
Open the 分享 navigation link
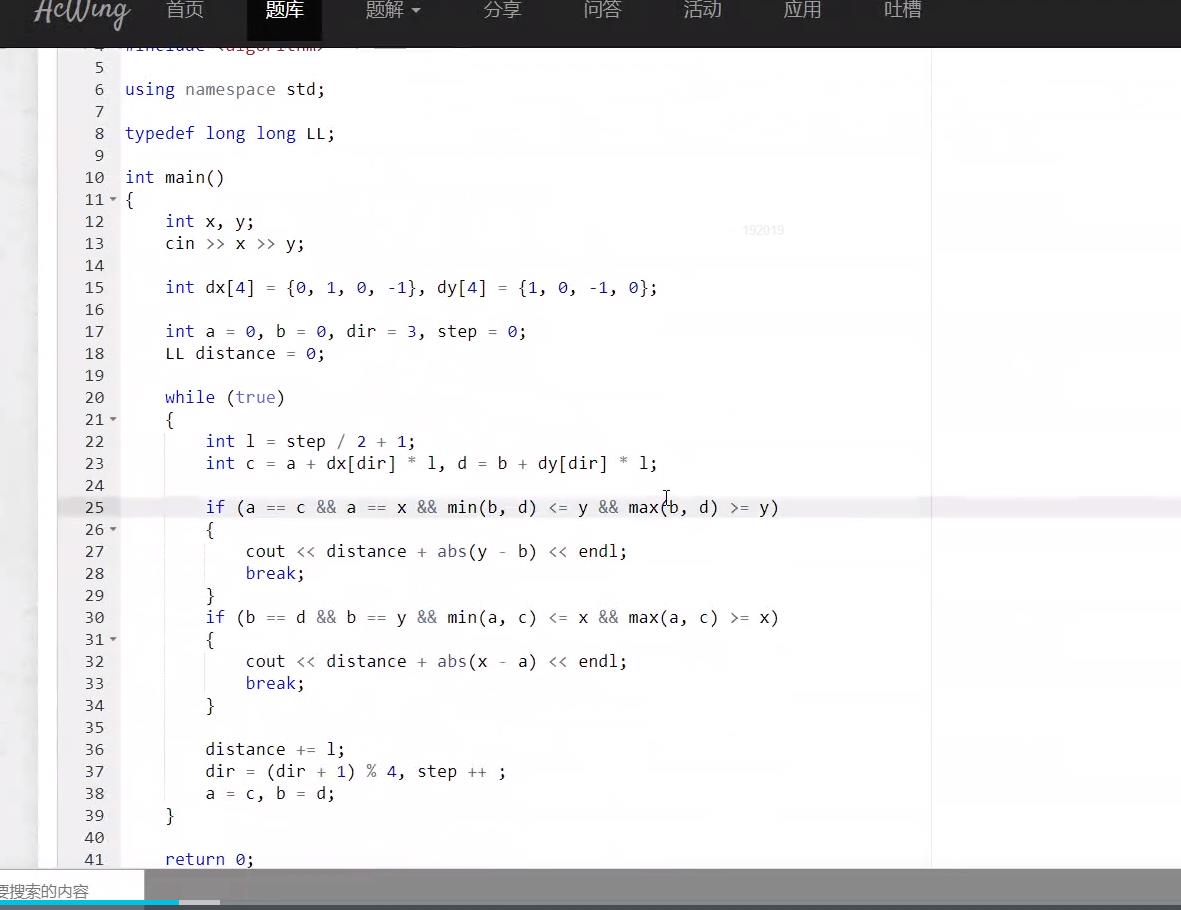pos(502,11)
